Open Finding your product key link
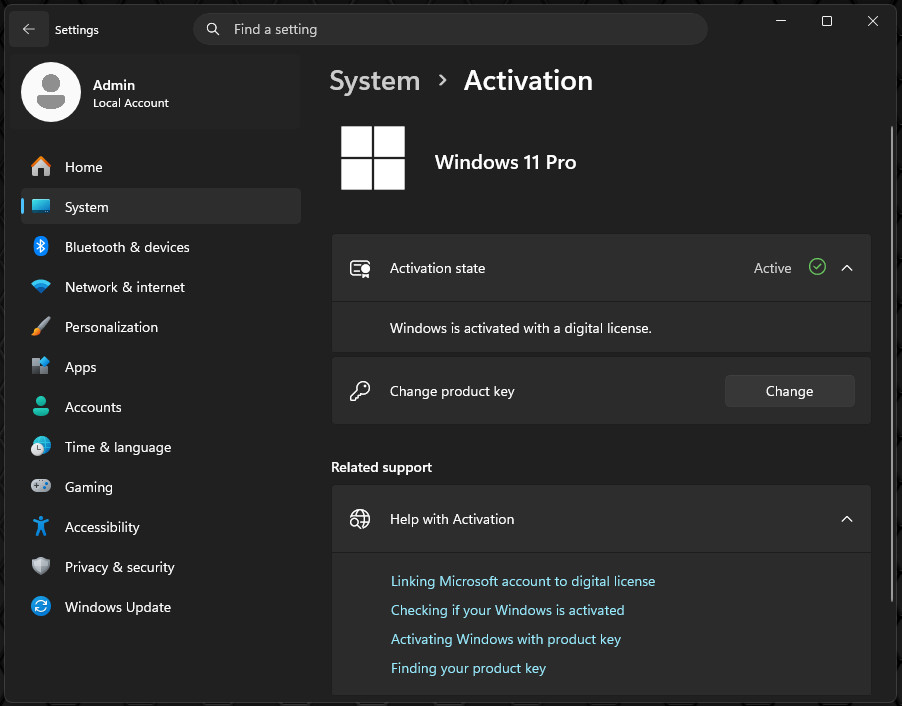Image resolution: width=902 pixels, height=706 pixels. (x=468, y=668)
